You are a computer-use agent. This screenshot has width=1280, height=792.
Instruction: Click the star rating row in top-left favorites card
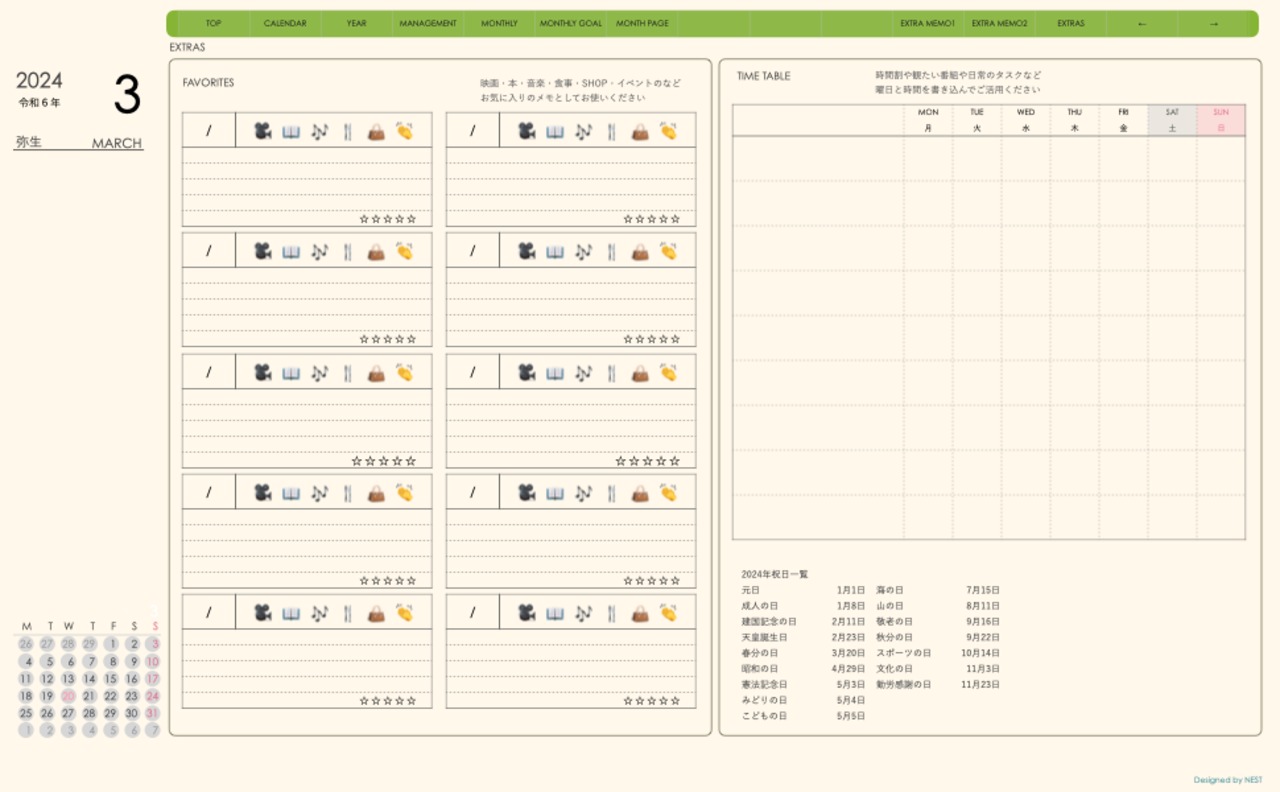pyautogui.click(x=388, y=219)
